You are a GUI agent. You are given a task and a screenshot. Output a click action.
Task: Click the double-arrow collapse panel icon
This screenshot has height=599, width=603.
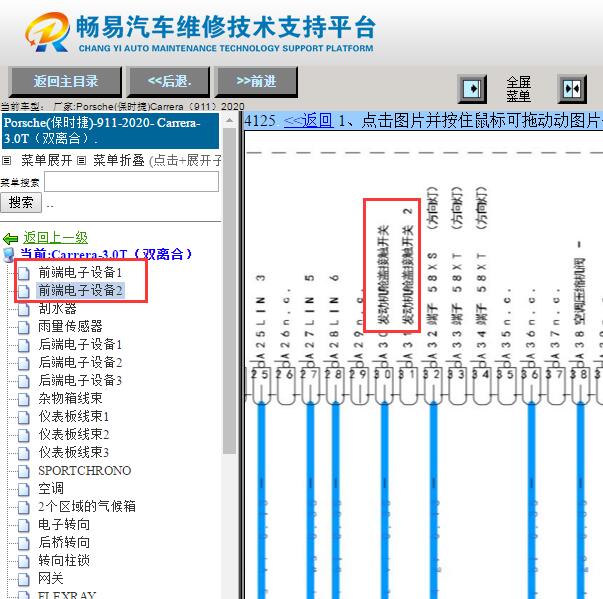point(572,89)
